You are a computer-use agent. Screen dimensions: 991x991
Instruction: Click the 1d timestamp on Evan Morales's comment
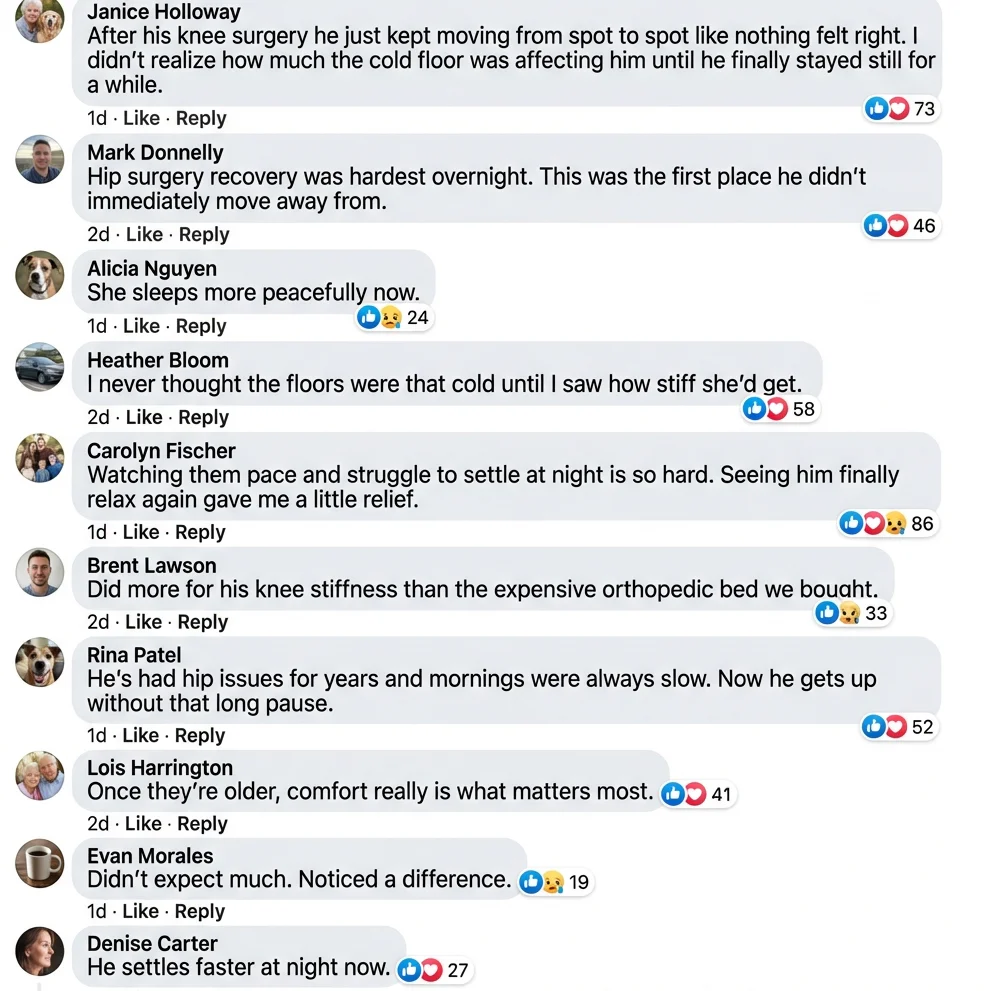click(x=96, y=911)
